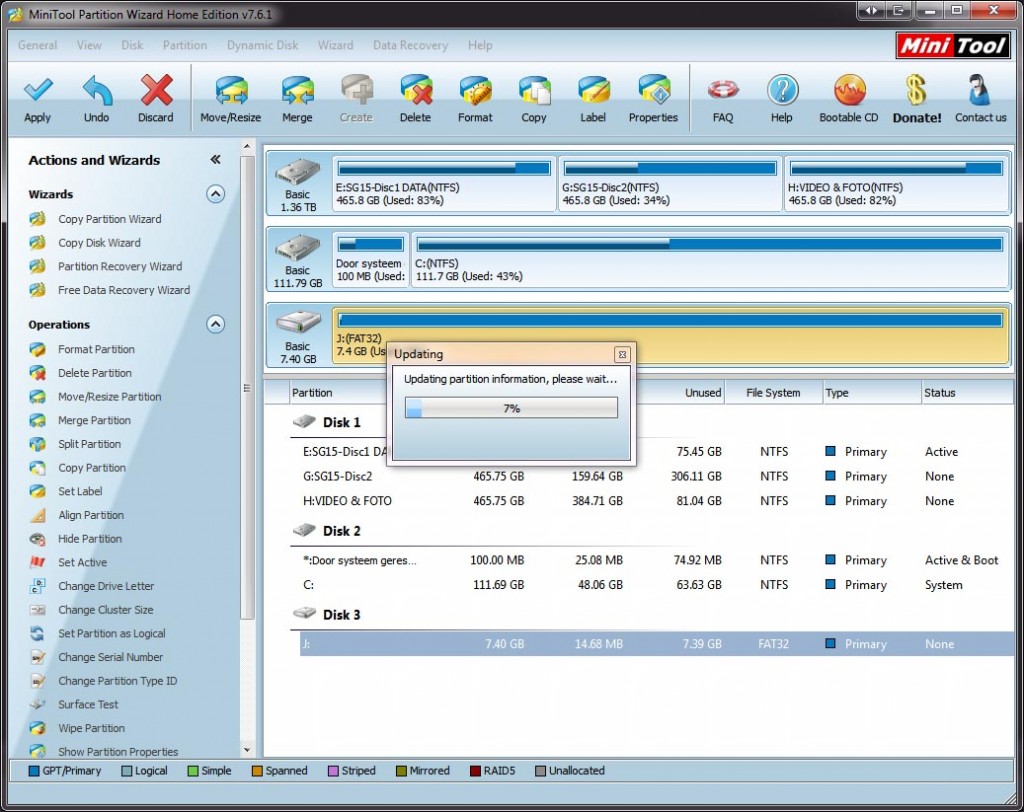Open the FAQ lifebuoy icon
Screen dimensions: 1024x812
pos(723,90)
